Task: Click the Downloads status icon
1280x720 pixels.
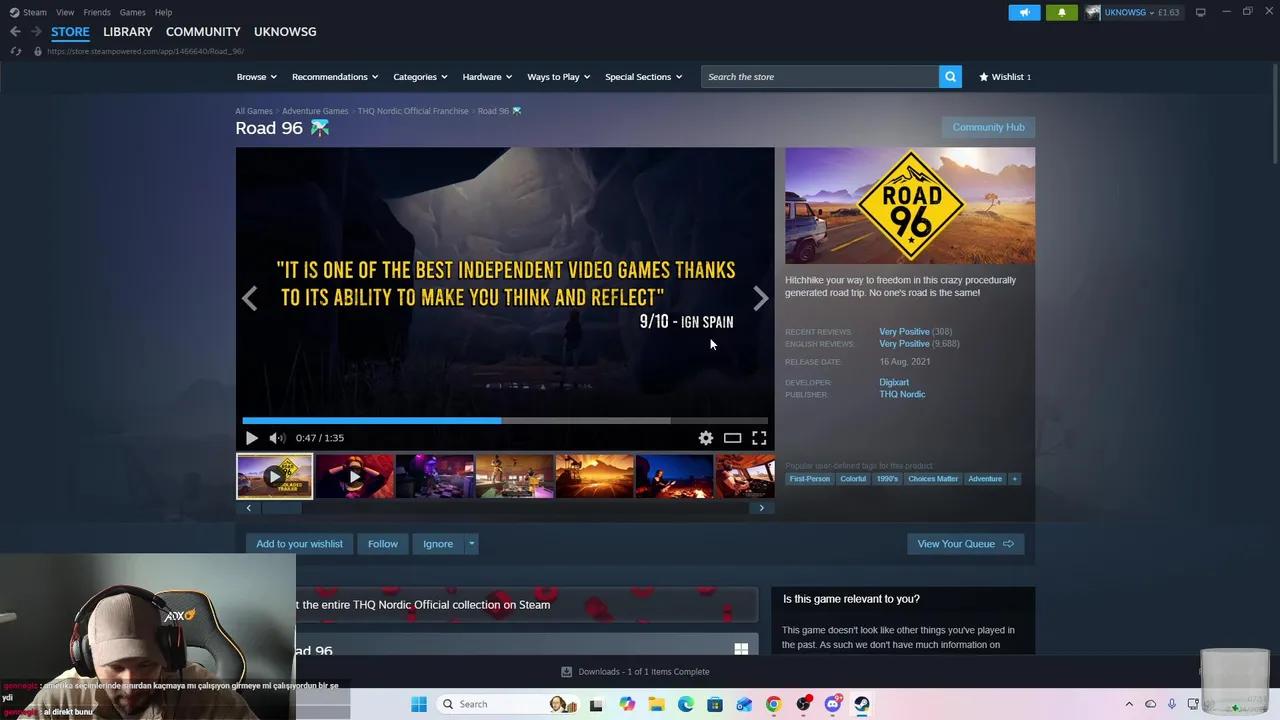Action: (567, 672)
